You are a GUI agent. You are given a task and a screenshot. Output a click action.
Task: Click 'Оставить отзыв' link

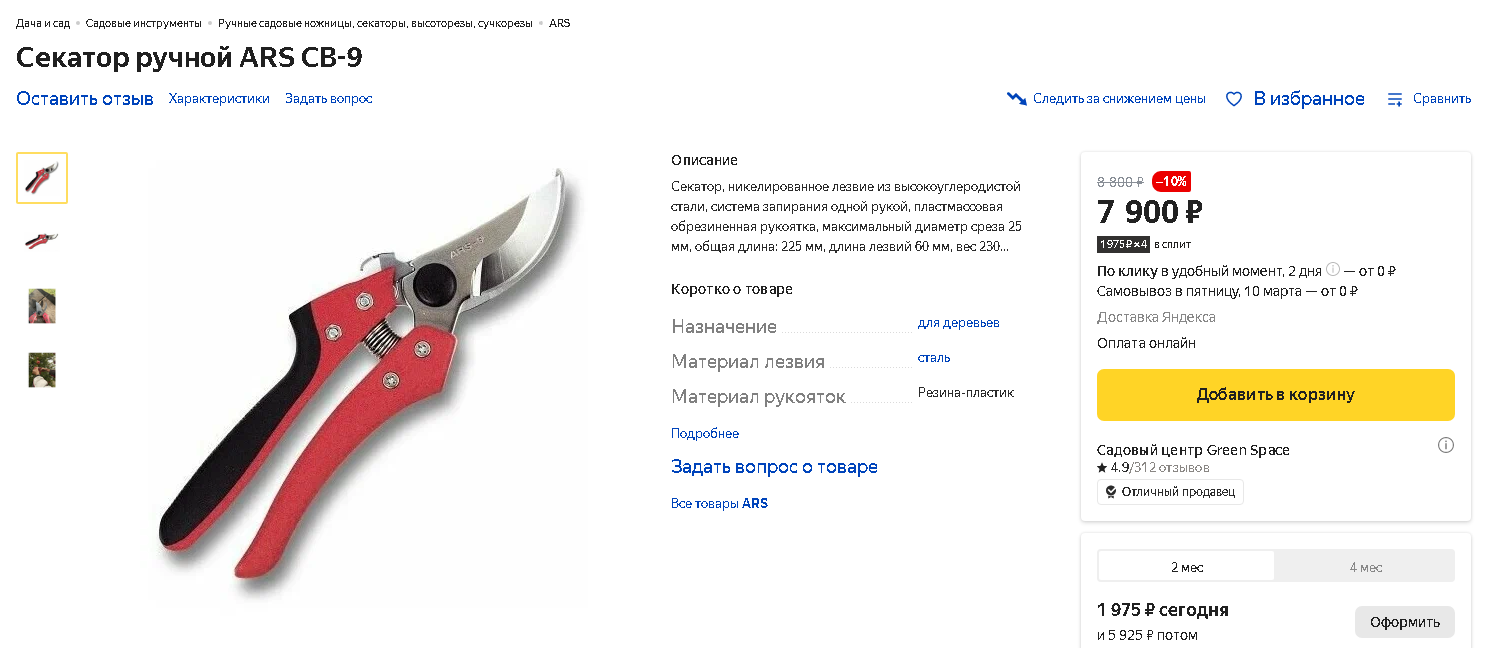click(x=85, y=99)
